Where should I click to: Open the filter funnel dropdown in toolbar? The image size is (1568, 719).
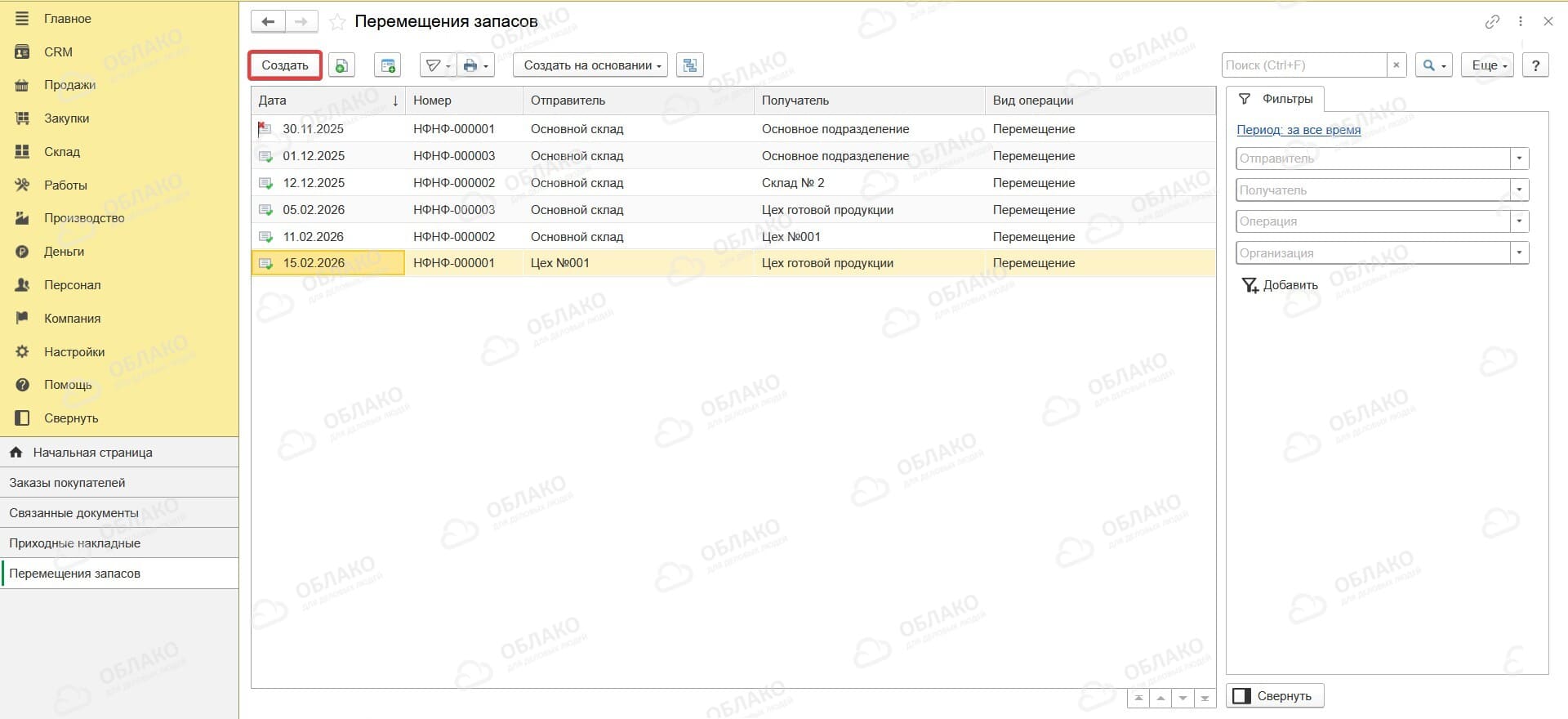coord(438,65)
